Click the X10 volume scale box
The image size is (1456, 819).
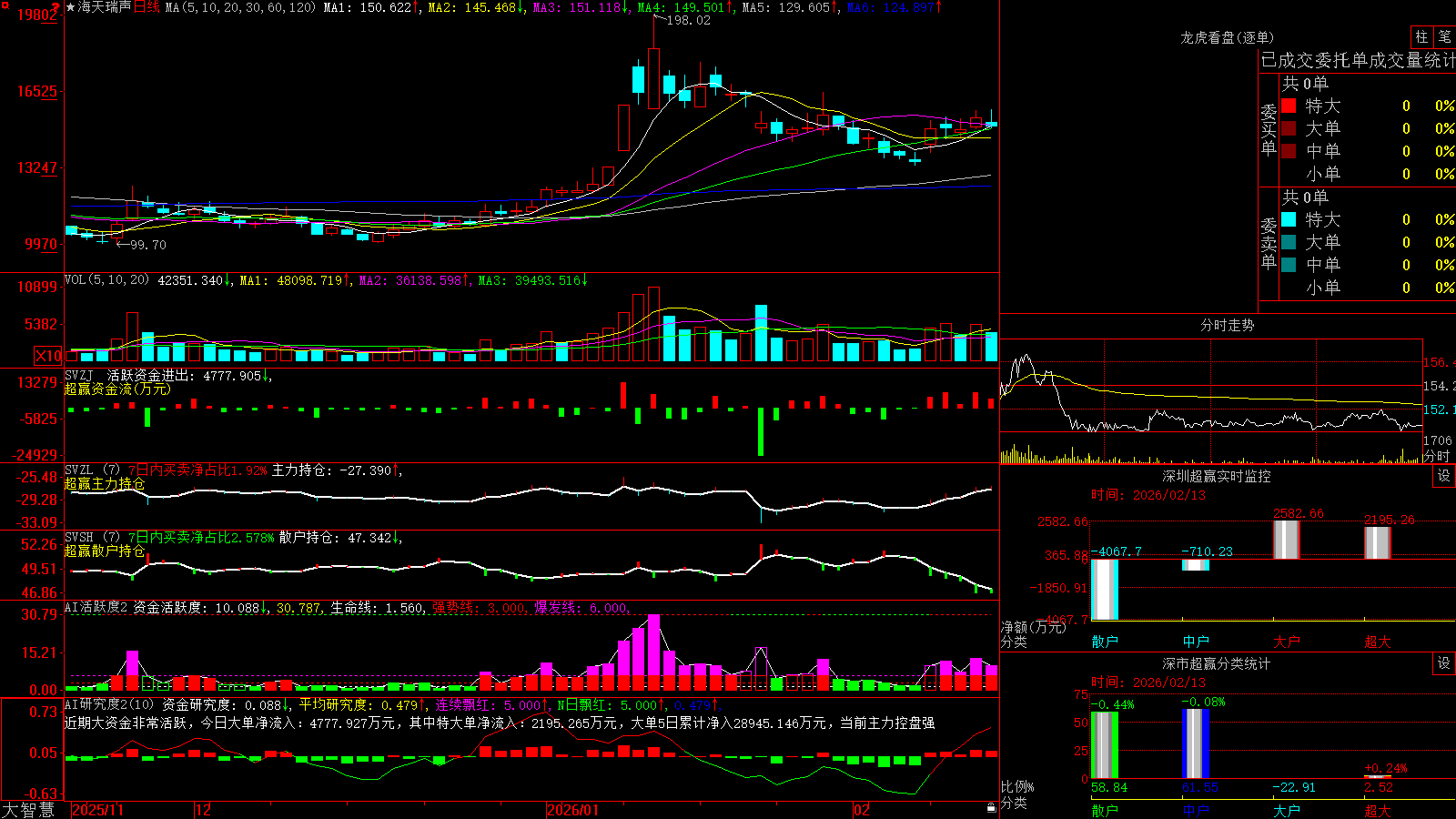coord(48,356)
